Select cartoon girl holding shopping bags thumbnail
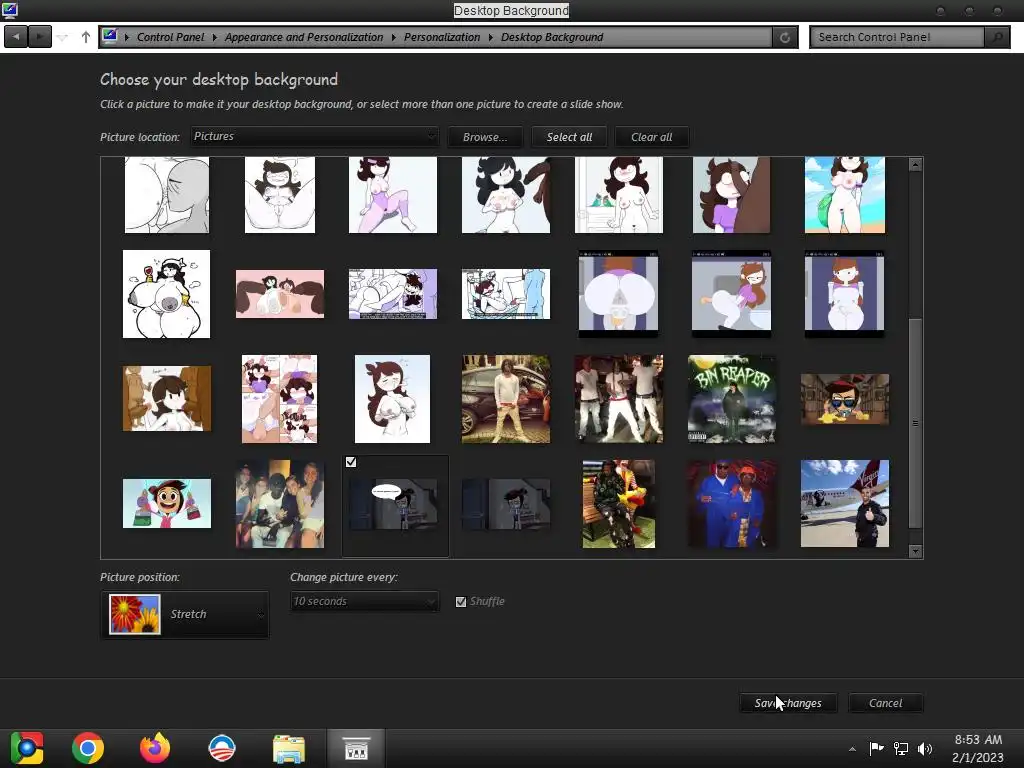This screenshot has width=1024, height=768. 167,504
